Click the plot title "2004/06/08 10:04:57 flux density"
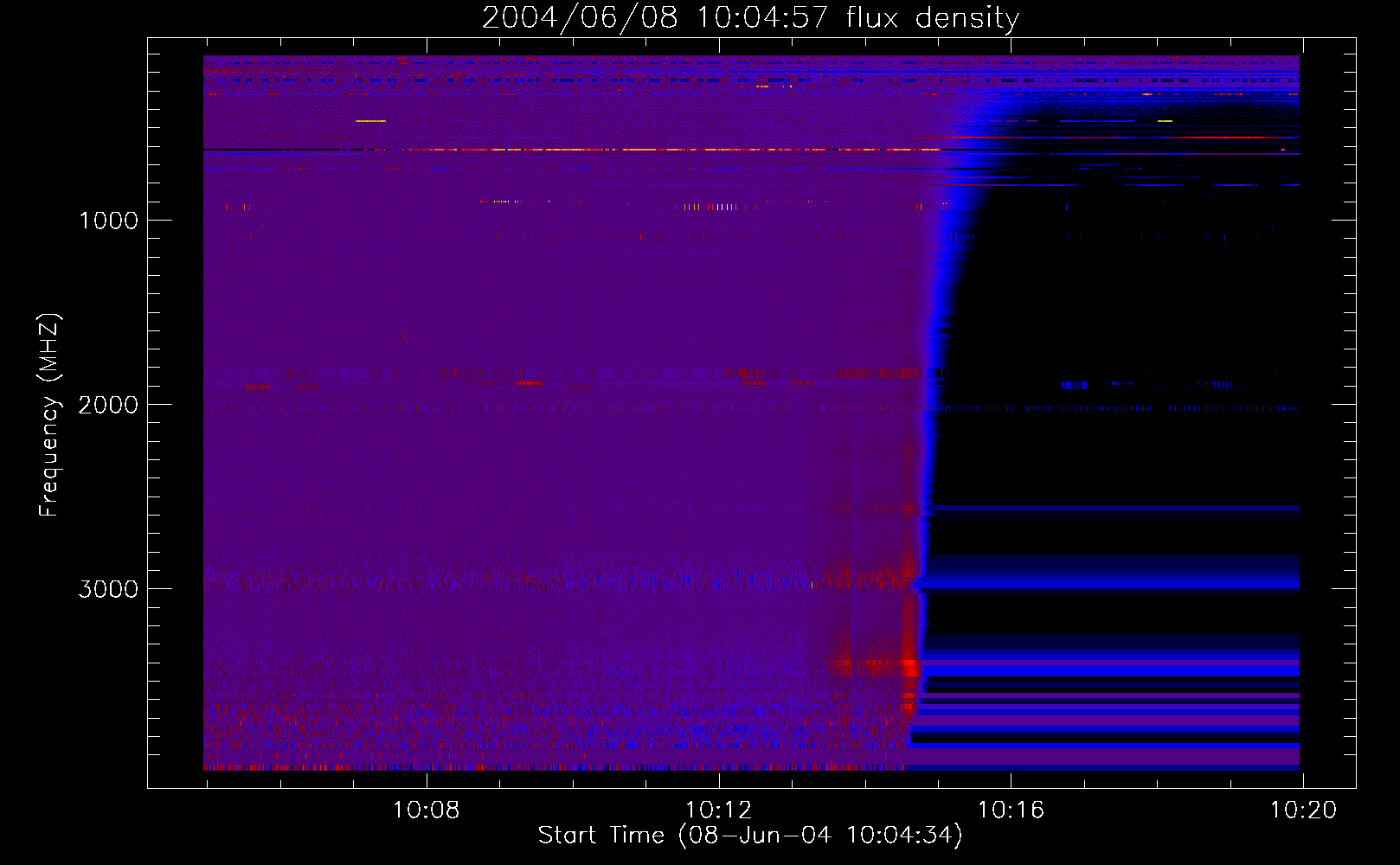The image size is (1400, 865). pos(750,18)
